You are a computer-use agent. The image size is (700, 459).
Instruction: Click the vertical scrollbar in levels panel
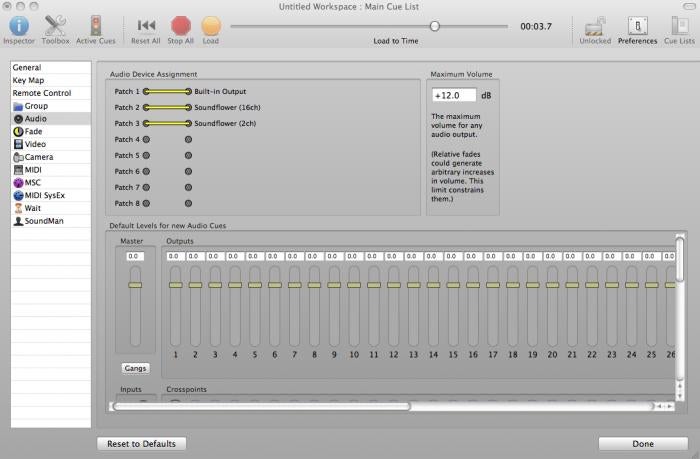point(680,260)
